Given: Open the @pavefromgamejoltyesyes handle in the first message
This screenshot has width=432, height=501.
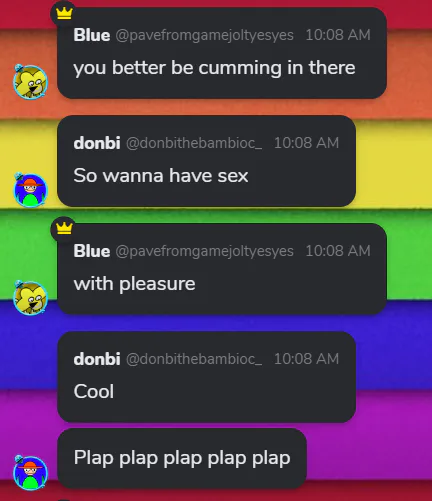Looking at the screenshot, I should click(x=205, y=35).
